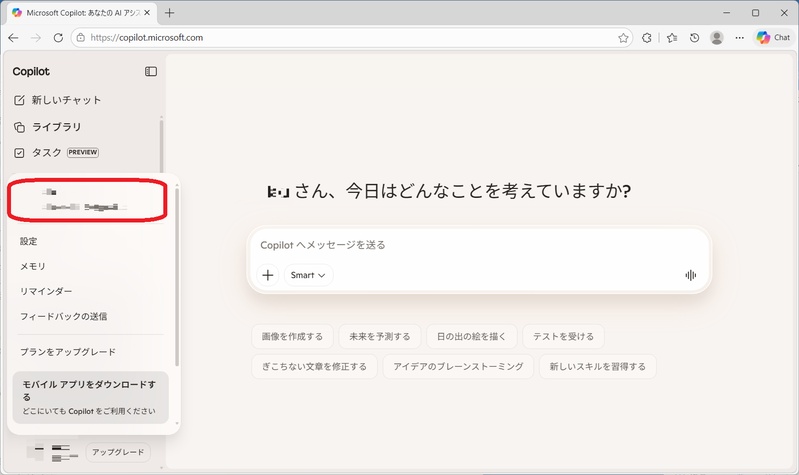Open the browser profile avatar

(x=717, y=38)
